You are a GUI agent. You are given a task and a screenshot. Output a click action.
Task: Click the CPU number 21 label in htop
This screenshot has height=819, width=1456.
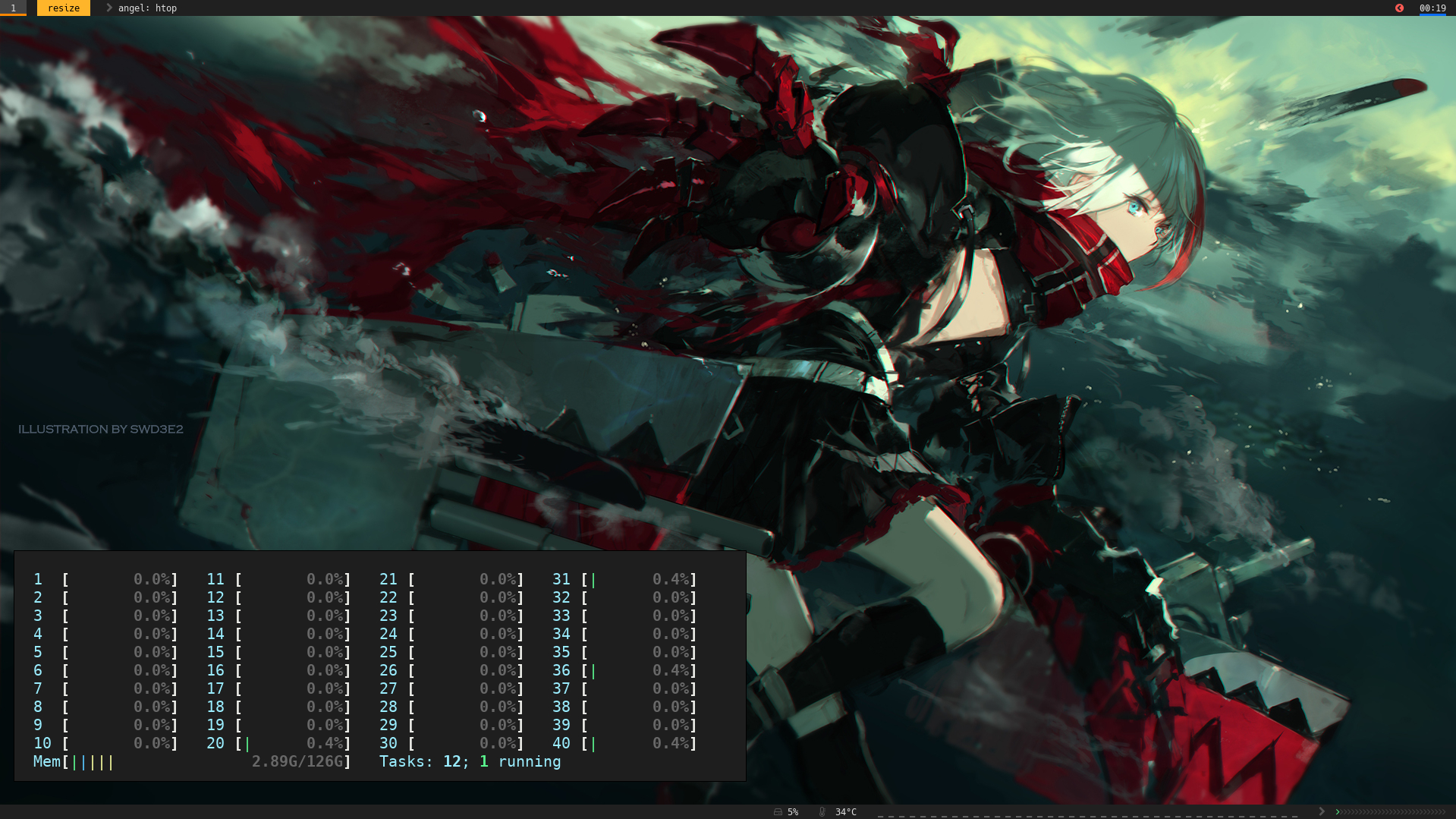point(388,580)
